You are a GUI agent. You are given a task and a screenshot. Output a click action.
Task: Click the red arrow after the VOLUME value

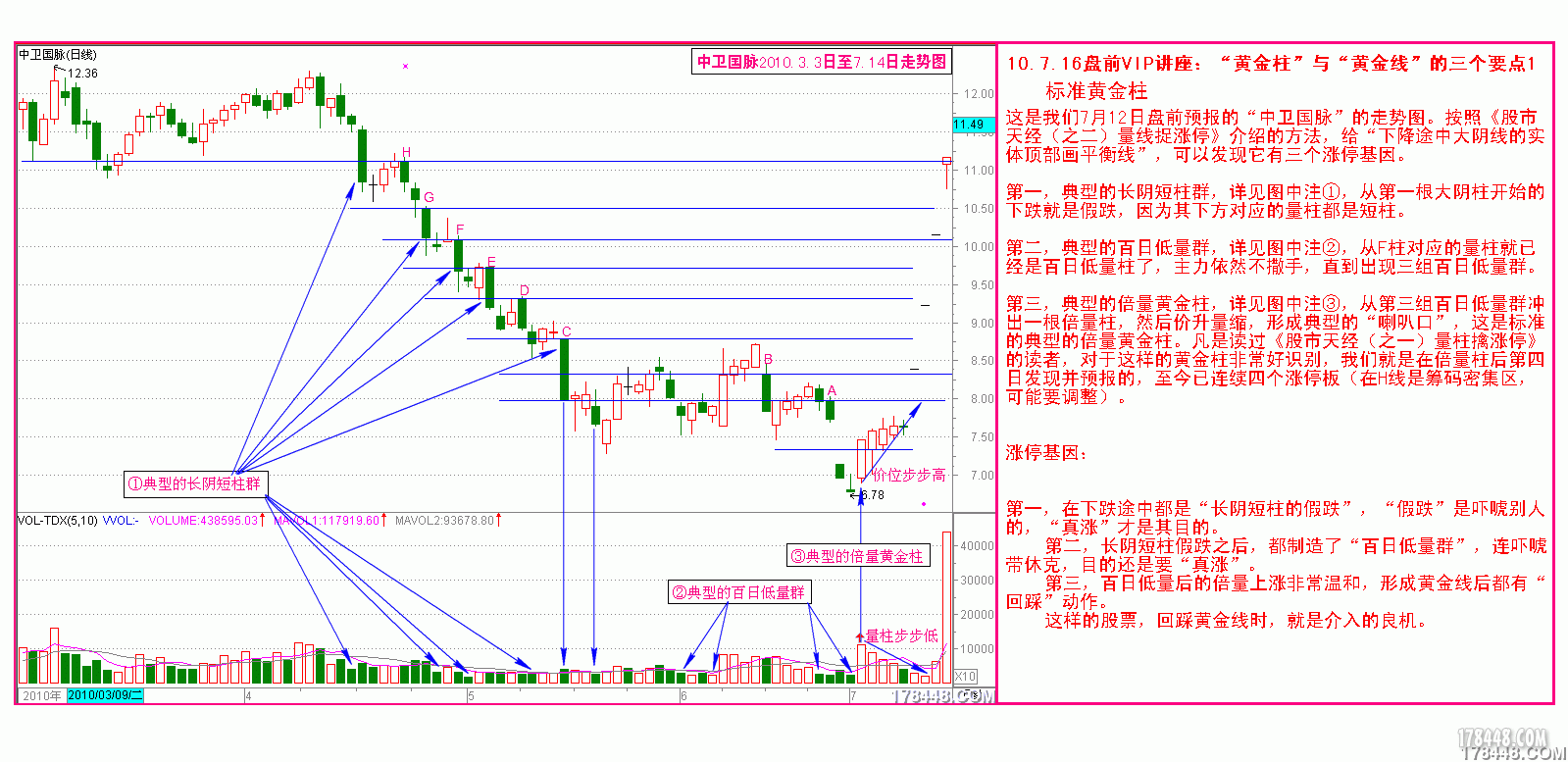tap(263, 520)
